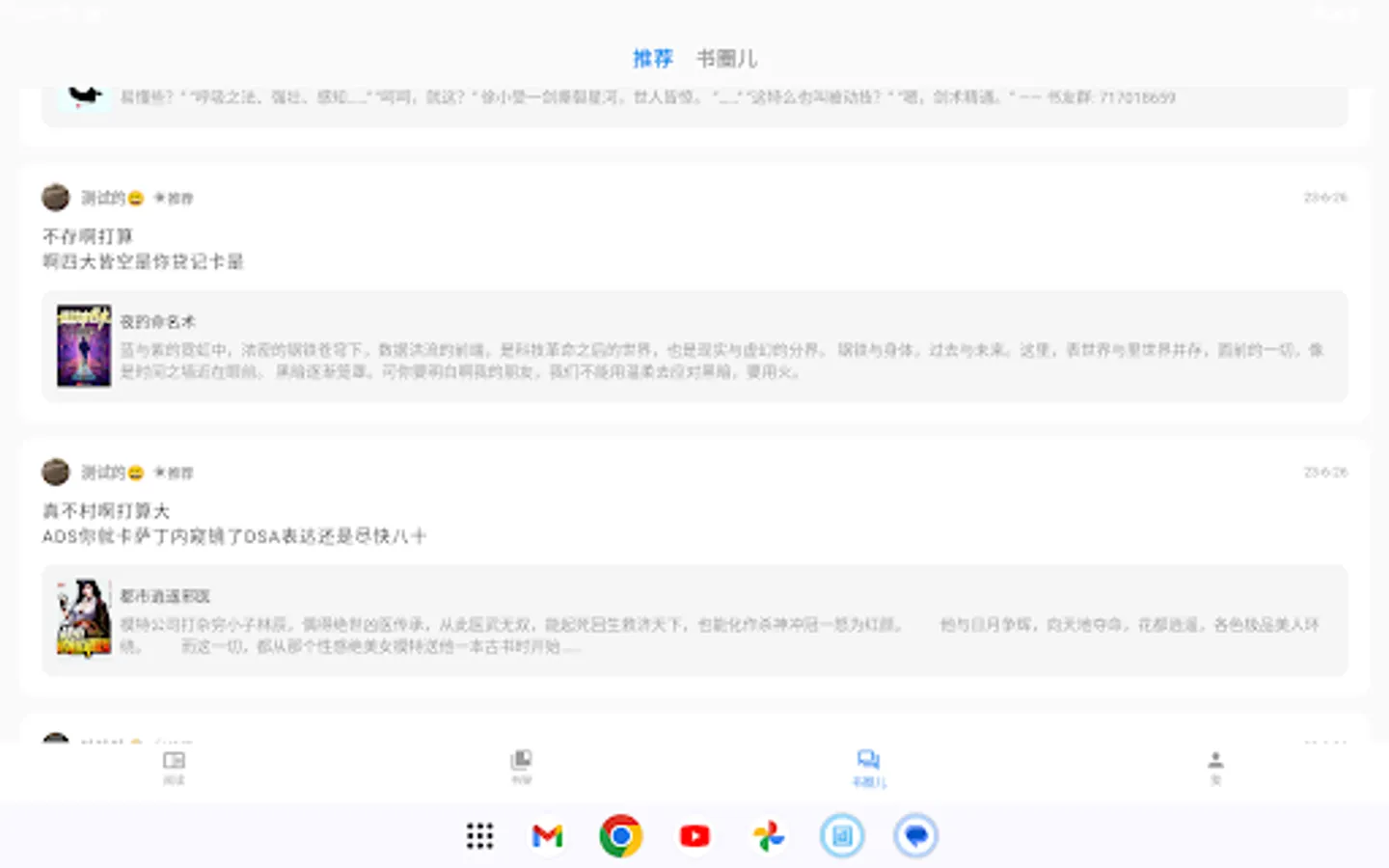
Task: Switch to the 推荐 tab at the top
Action: pos(653,58)
